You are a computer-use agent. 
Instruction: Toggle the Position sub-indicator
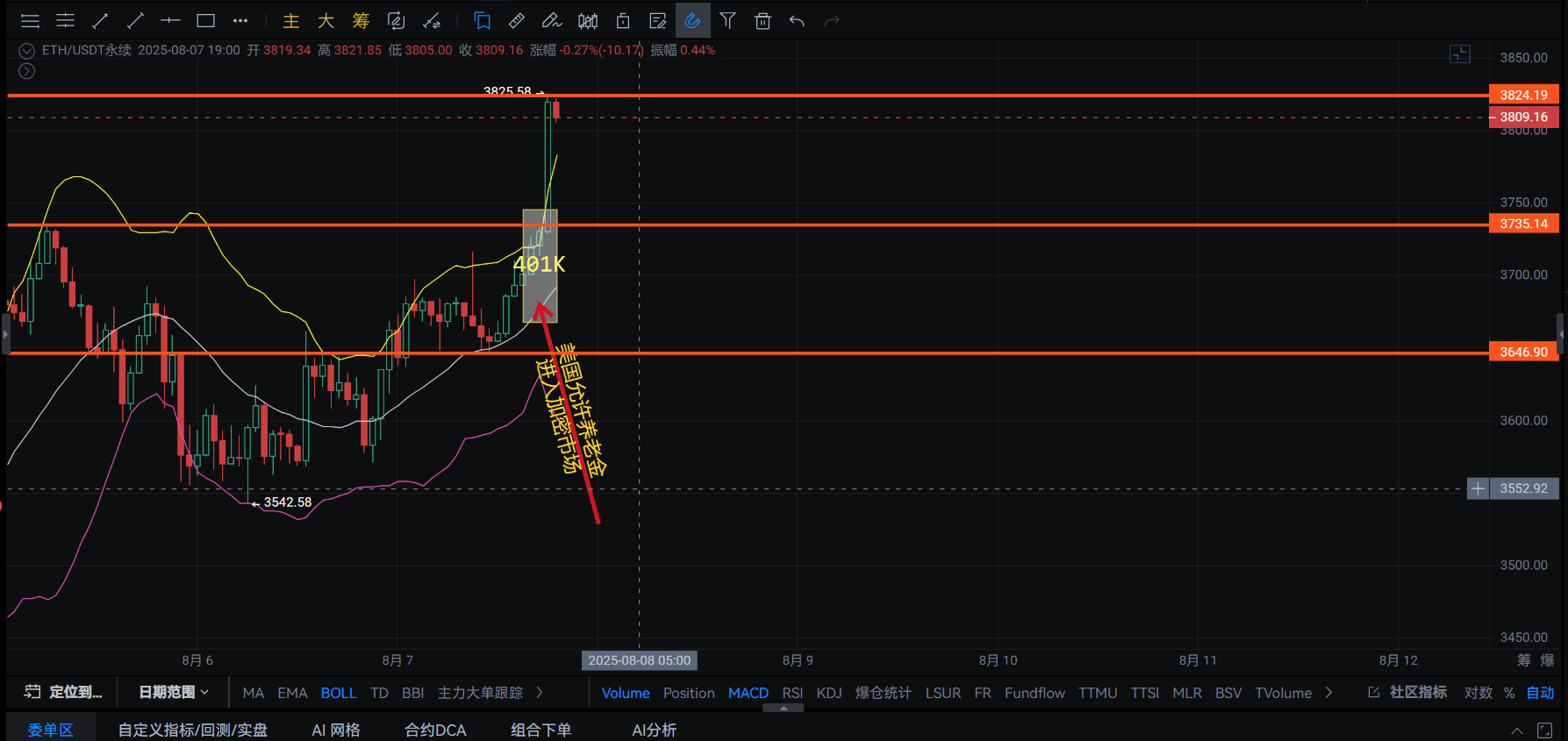pos(689,693)
